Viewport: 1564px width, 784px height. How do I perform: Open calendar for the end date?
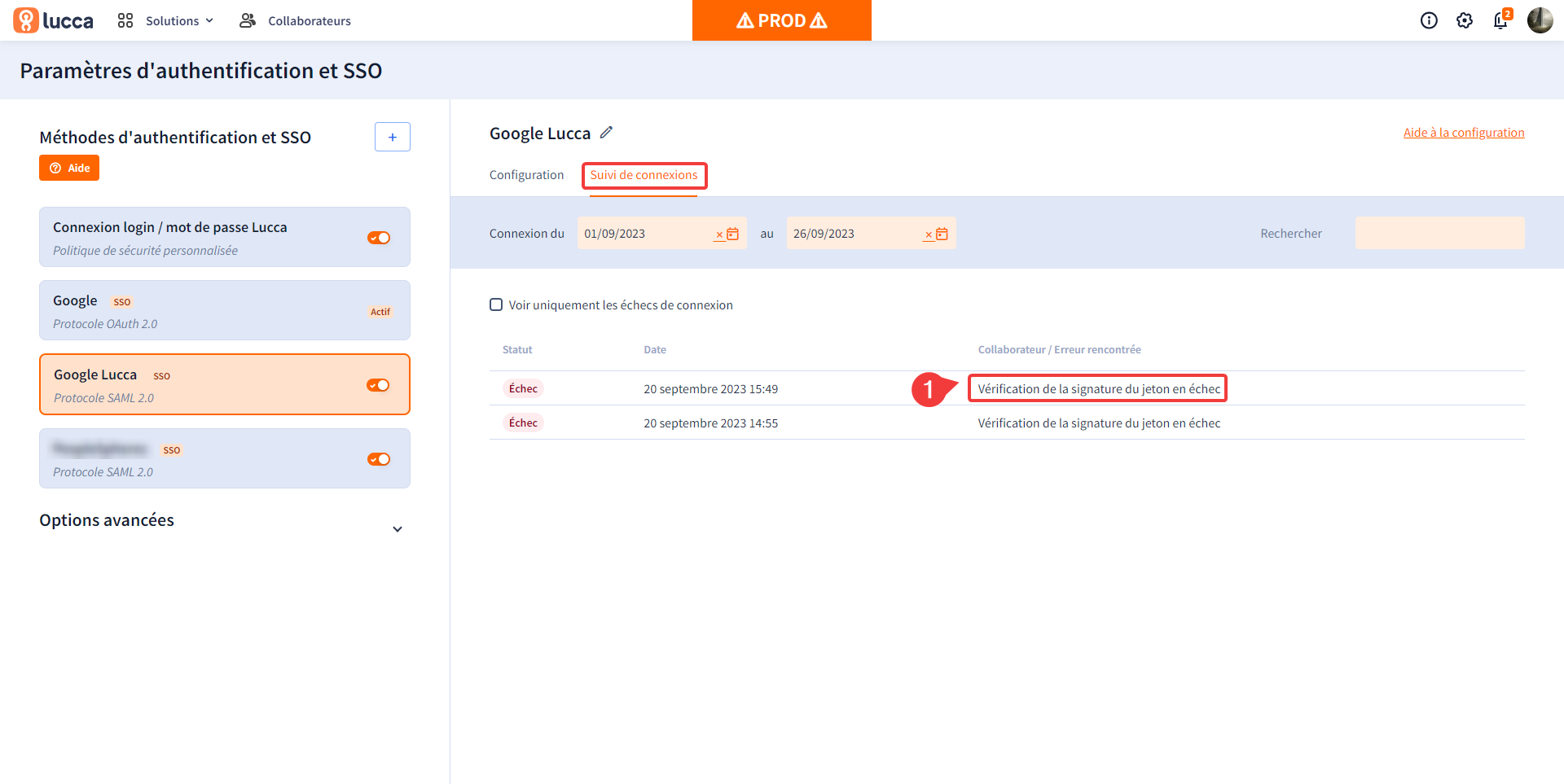pos(942,234)
